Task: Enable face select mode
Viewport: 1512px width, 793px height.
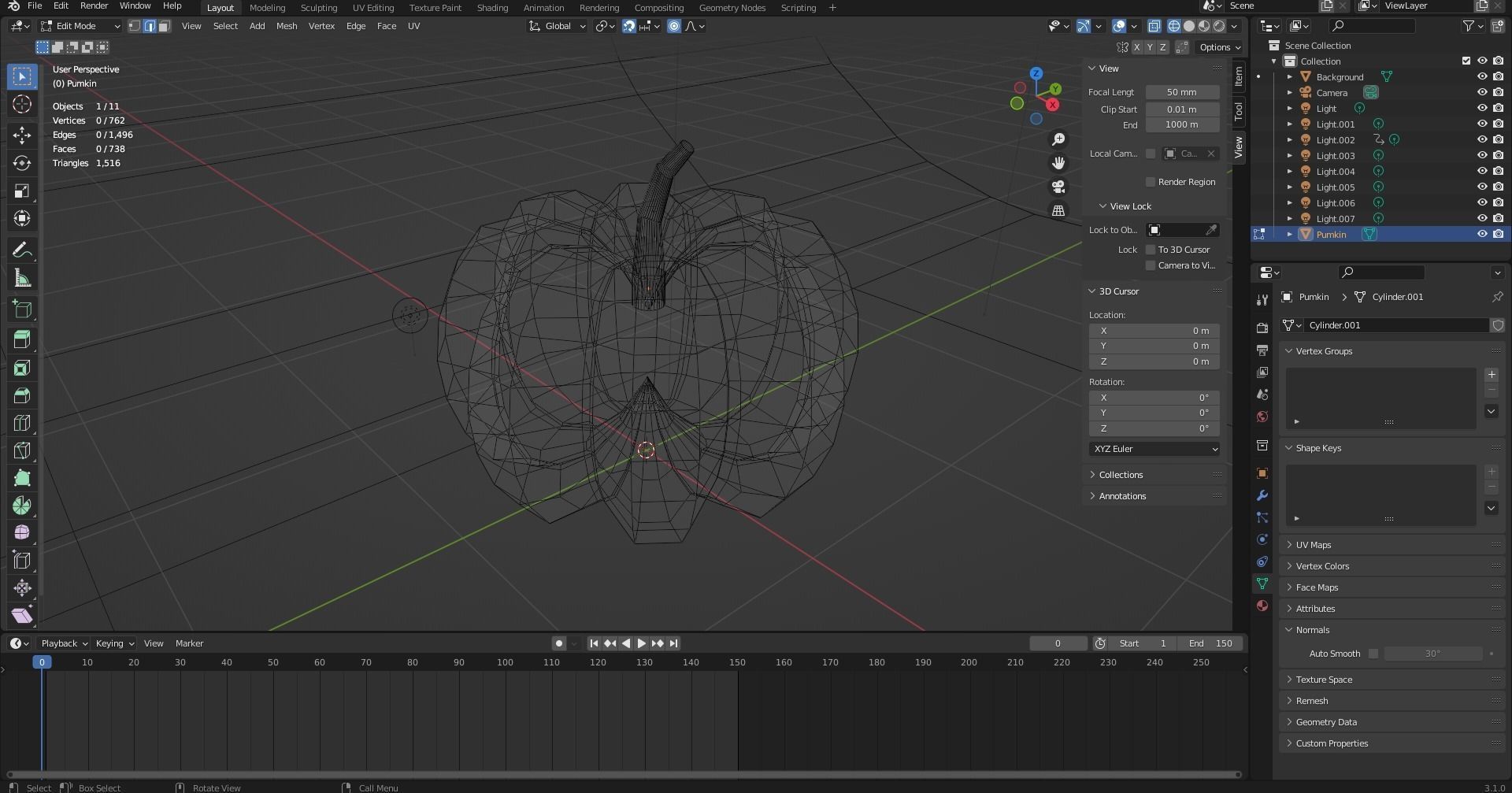Action: tap(164, 26)
